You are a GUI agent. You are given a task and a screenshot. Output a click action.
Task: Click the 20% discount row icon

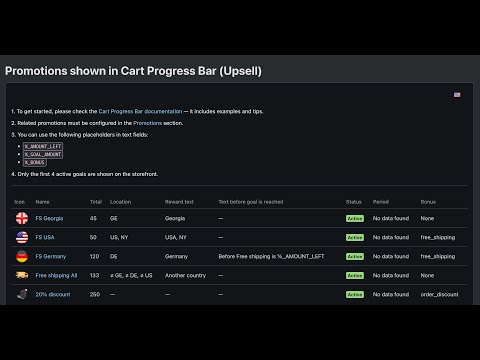point(22,294)
